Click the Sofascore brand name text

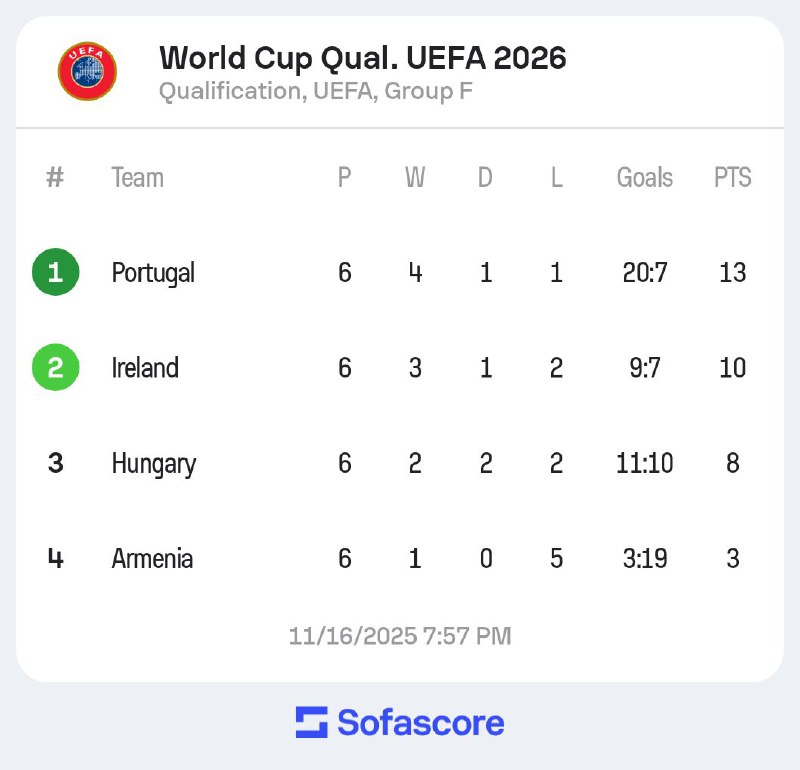420,722
